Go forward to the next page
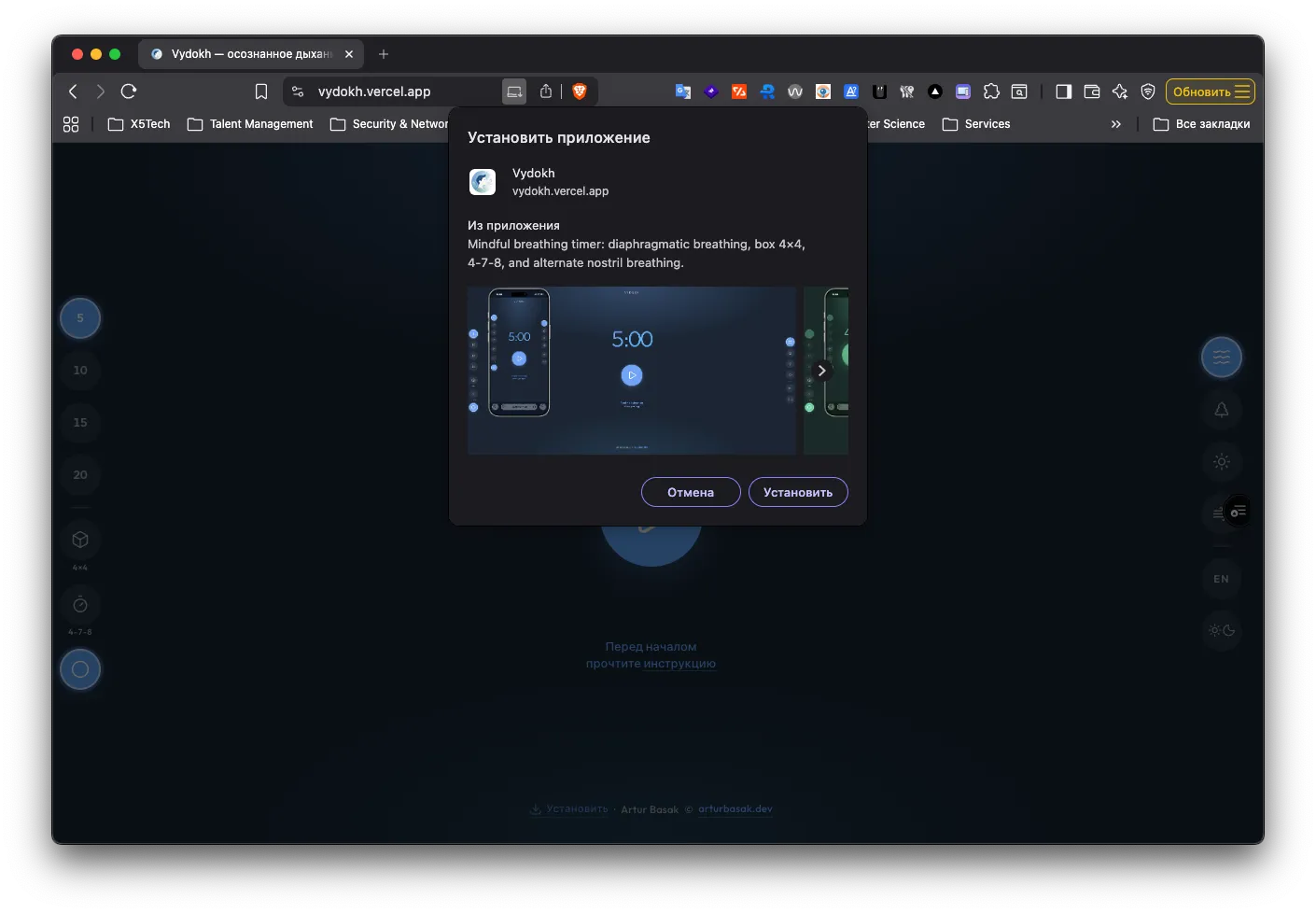 coord(101,91)
